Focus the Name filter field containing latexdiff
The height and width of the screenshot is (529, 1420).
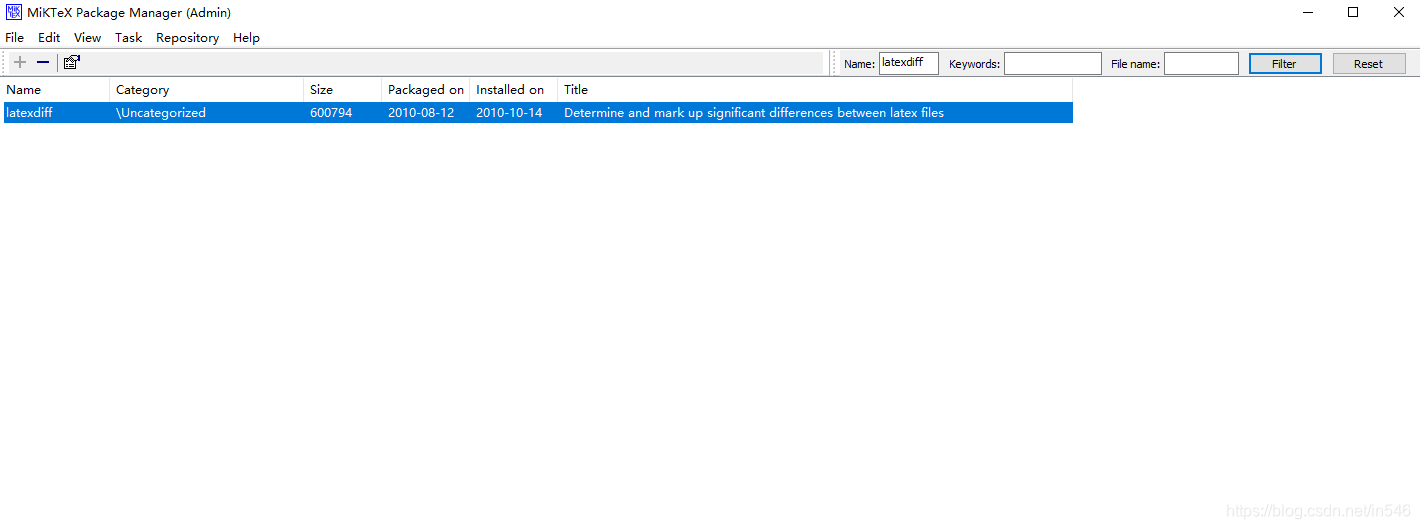click(909, 63)
